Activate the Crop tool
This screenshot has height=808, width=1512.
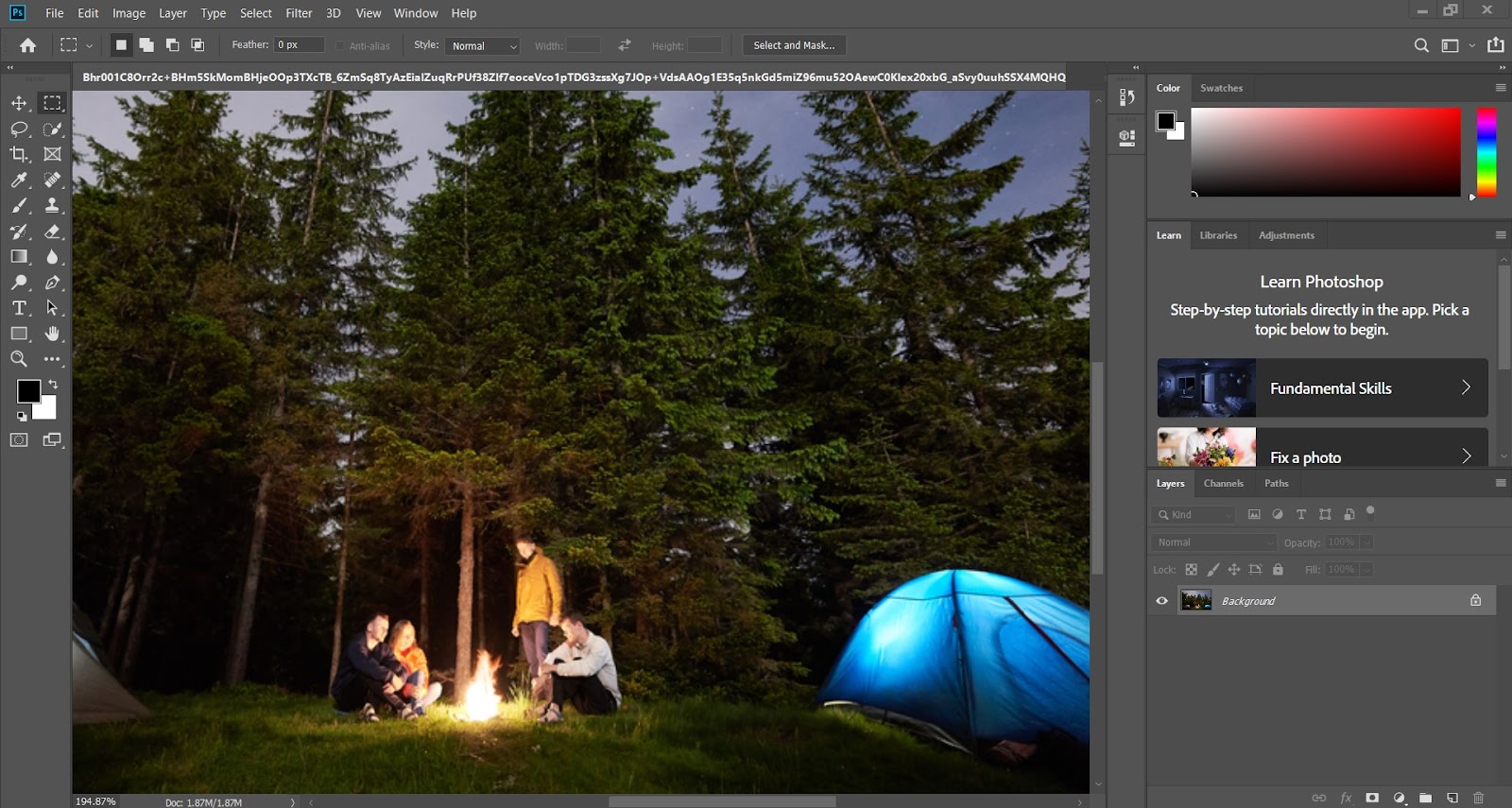pyautogui.click(x=19, y=154)
